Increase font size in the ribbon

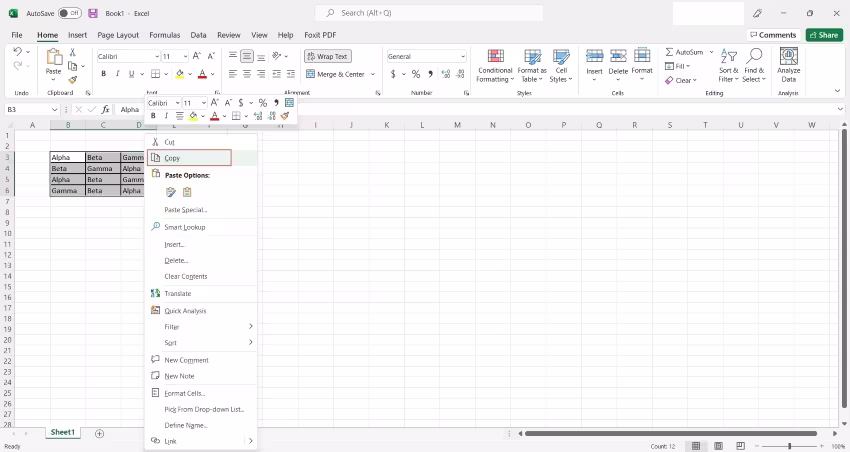[x=197, y=56]
